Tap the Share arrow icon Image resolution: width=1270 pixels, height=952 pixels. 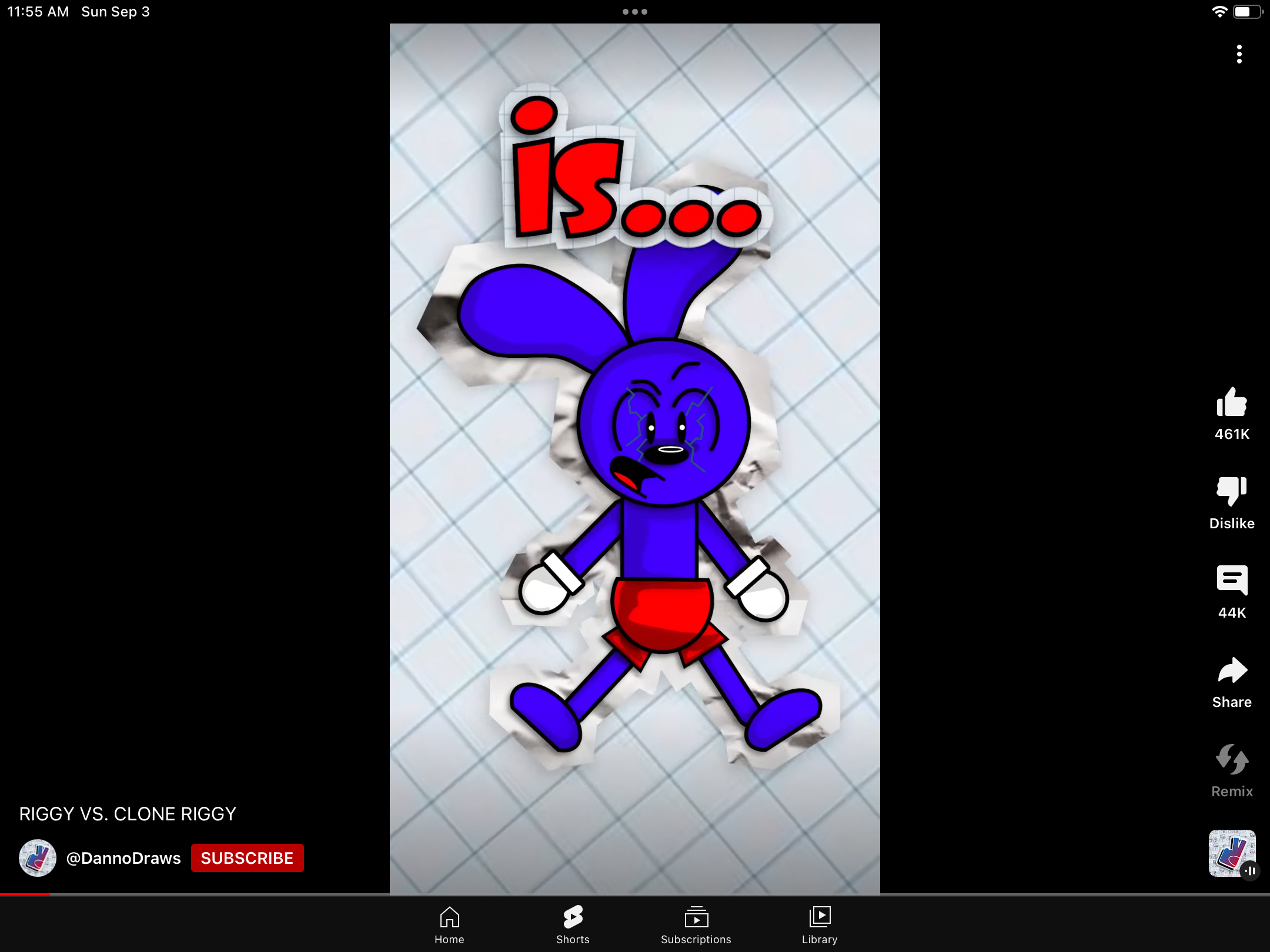click(x=1232, y=671)
